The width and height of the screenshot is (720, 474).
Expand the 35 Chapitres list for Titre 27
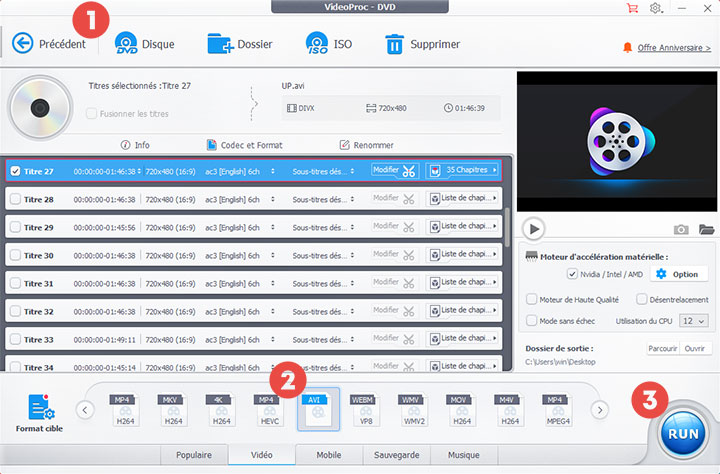pos(462,170)
